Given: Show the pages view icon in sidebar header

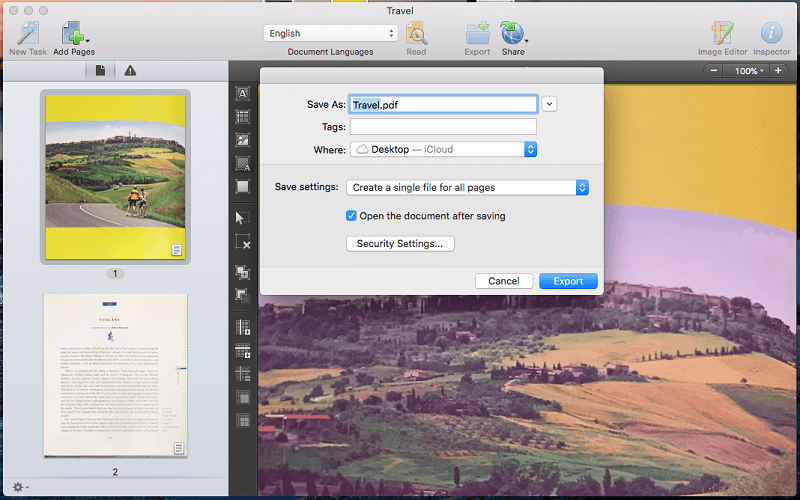Looking at the screenshot, I should (x=100, y=70).
